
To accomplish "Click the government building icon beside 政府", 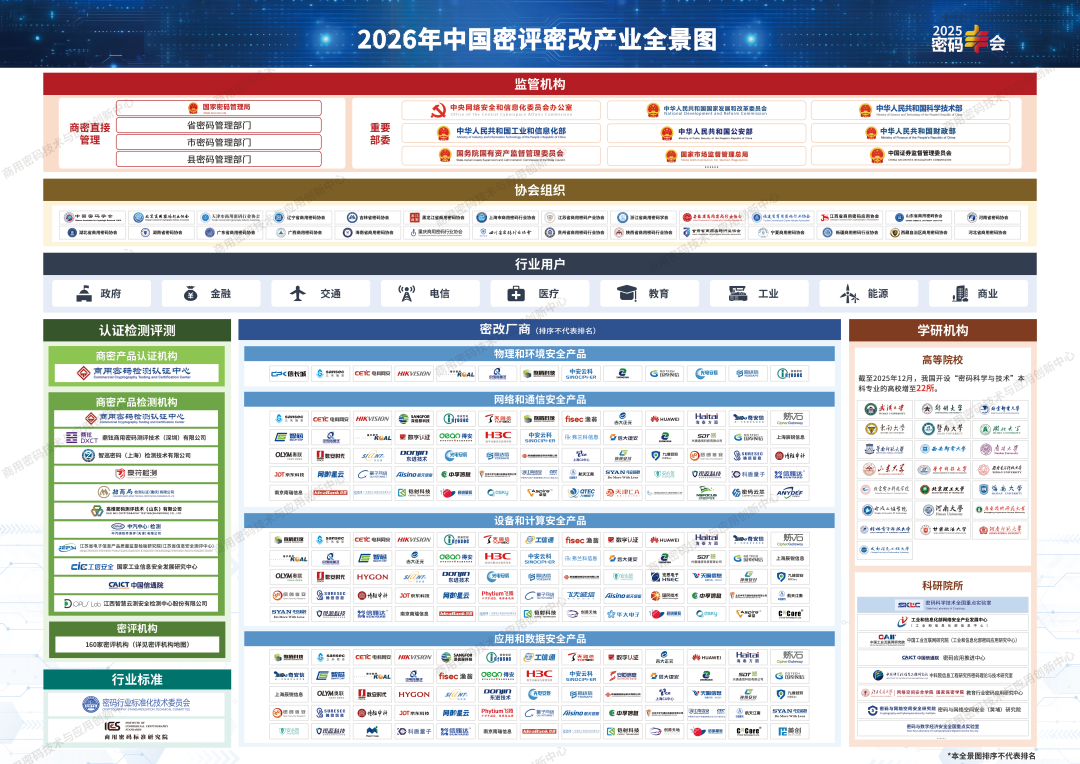I will 84,293.
